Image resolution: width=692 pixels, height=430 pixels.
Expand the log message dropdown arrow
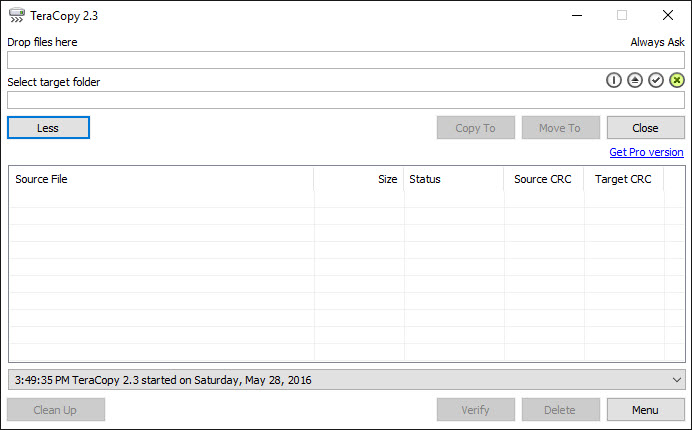677,380
